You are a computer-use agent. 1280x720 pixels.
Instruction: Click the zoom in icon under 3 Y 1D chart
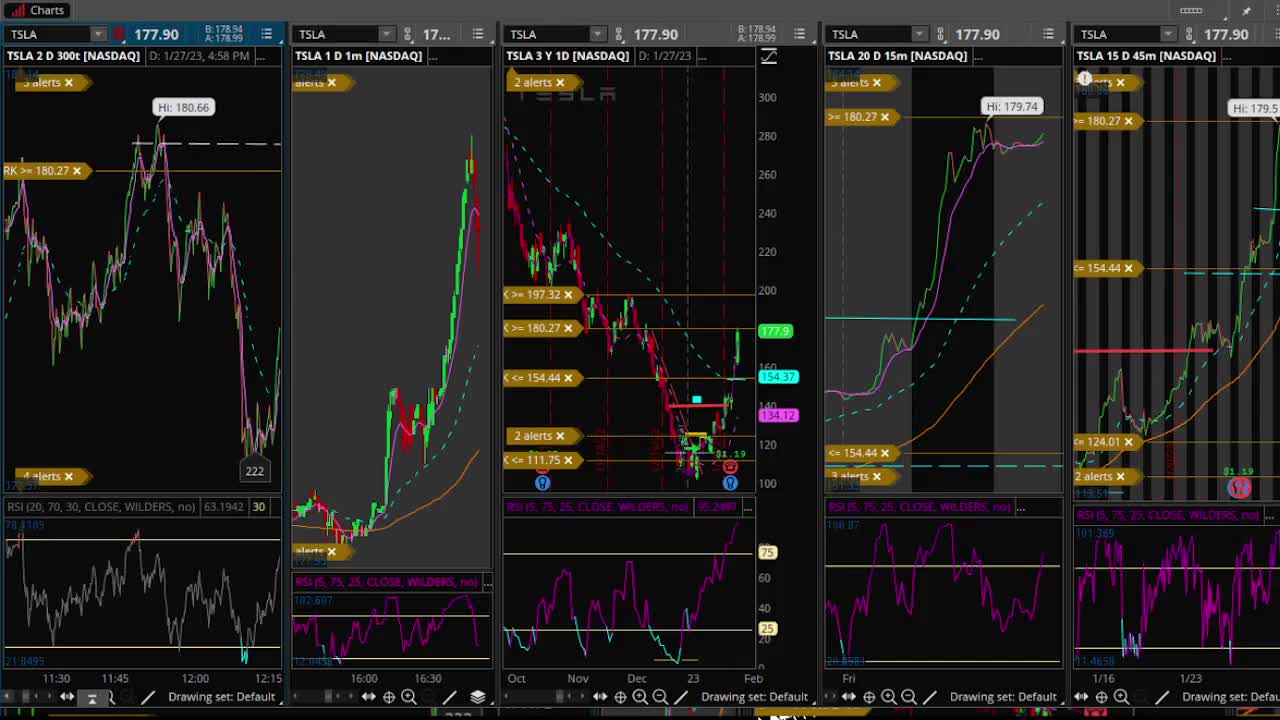640,697
